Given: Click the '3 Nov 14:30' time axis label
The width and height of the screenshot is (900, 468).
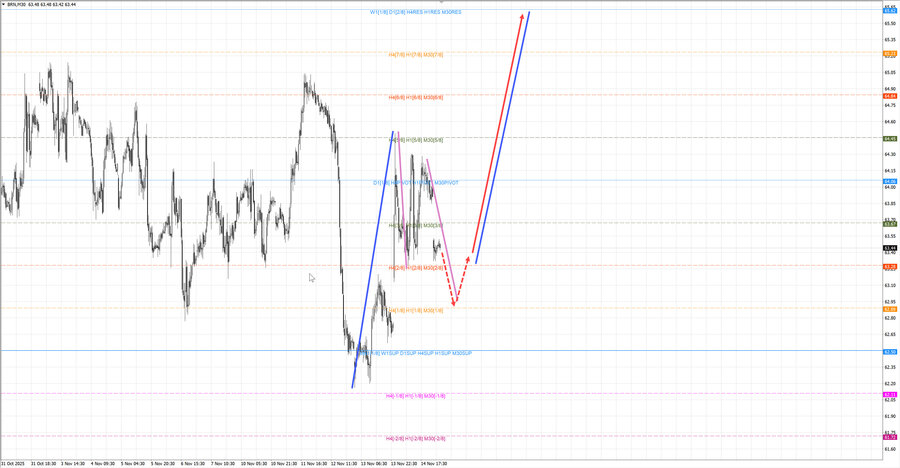Looking at the screenshot, I should coord(73,463).
